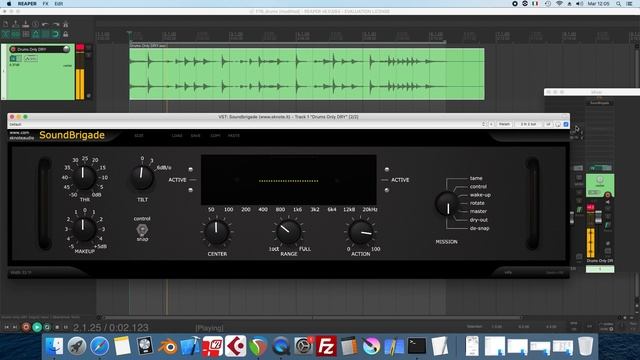
Task: Select the 'master' mission mode
Action: (x=478, y=211)
